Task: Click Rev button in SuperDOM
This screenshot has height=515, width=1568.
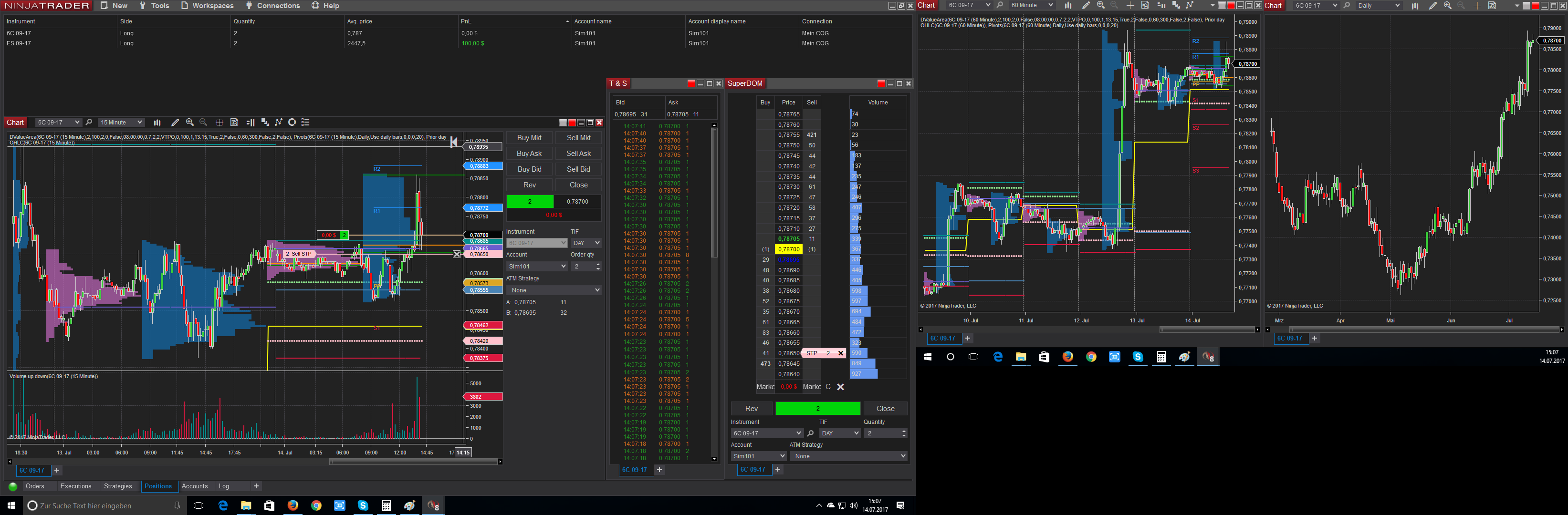Action: (x=751, y=409)
